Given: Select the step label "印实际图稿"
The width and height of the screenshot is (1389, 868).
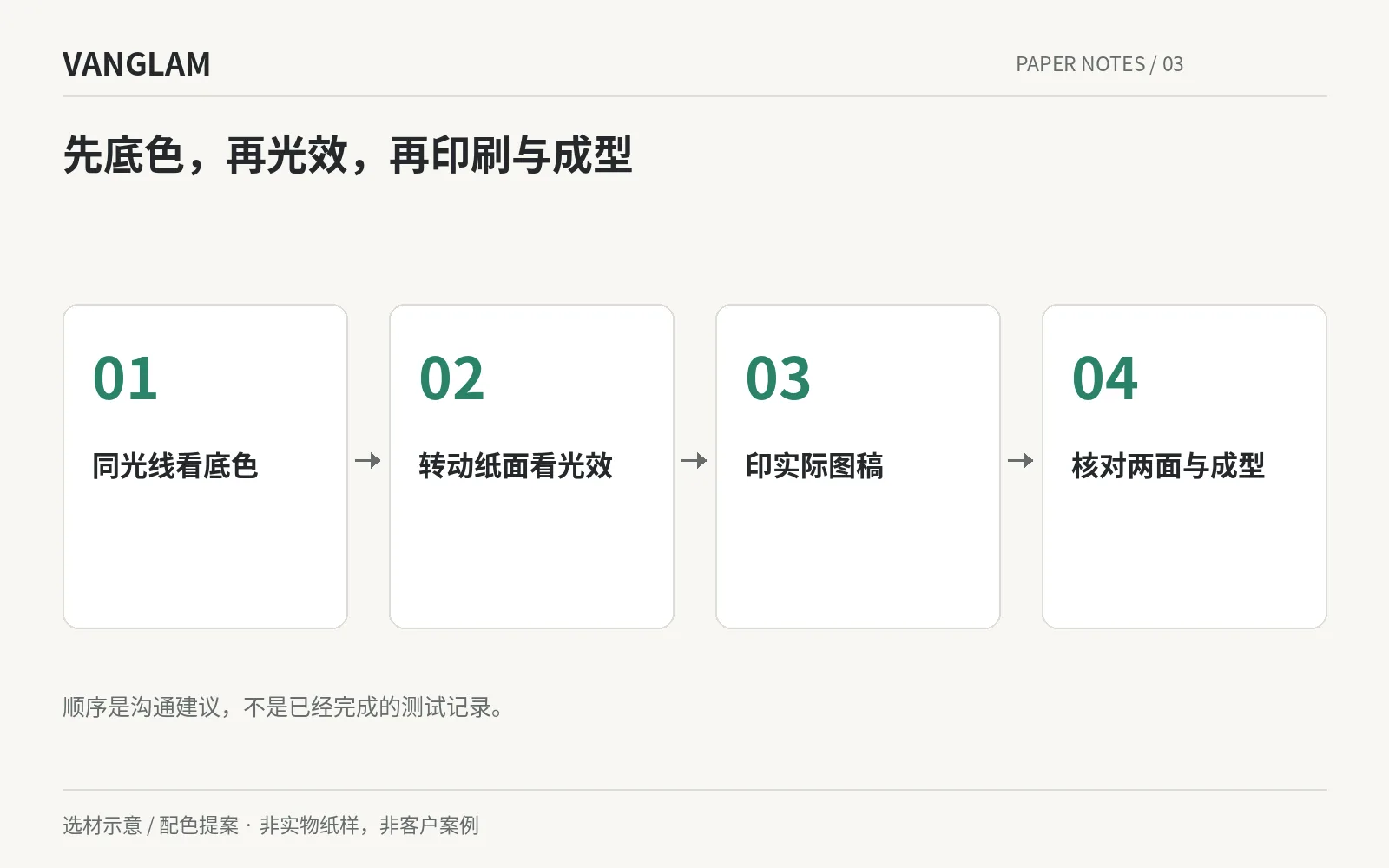Looking at the screenshot, I should click(814, 466).
